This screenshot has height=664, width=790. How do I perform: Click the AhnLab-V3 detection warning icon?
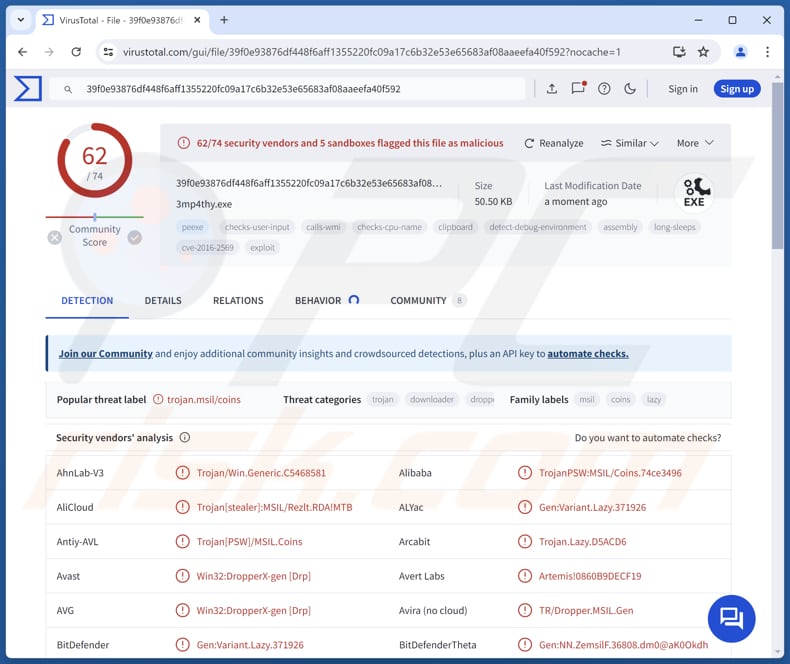click(x=182, y=473)
